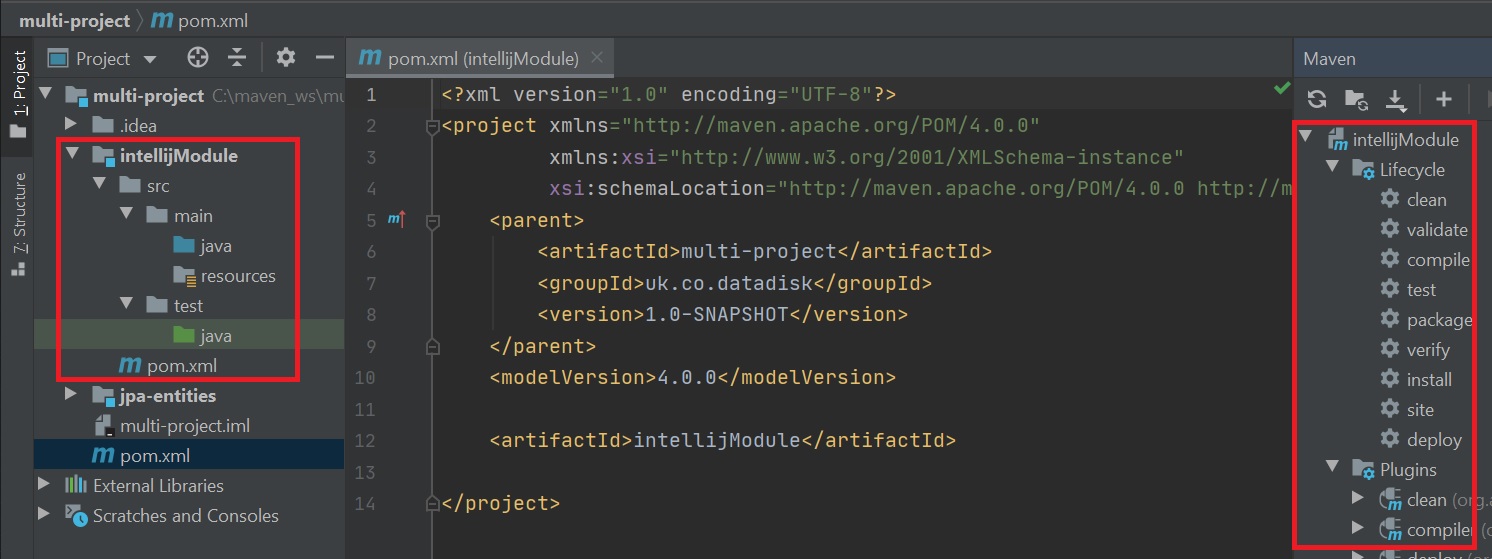Click the Collapse All icon in Project panel
Viewport: 1492px width, 559px height.
click(237, 58)
